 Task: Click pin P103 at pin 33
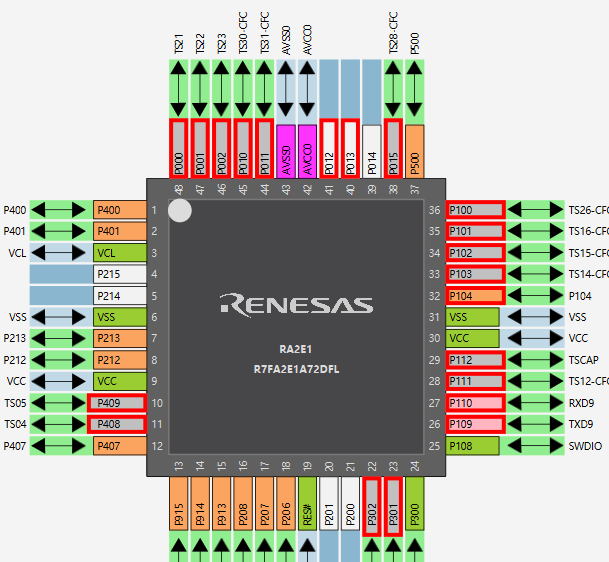[x=476, y=274]
